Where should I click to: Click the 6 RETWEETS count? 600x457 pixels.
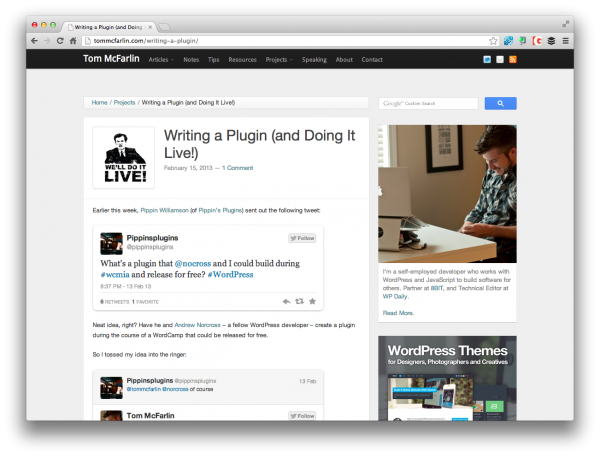115,302
